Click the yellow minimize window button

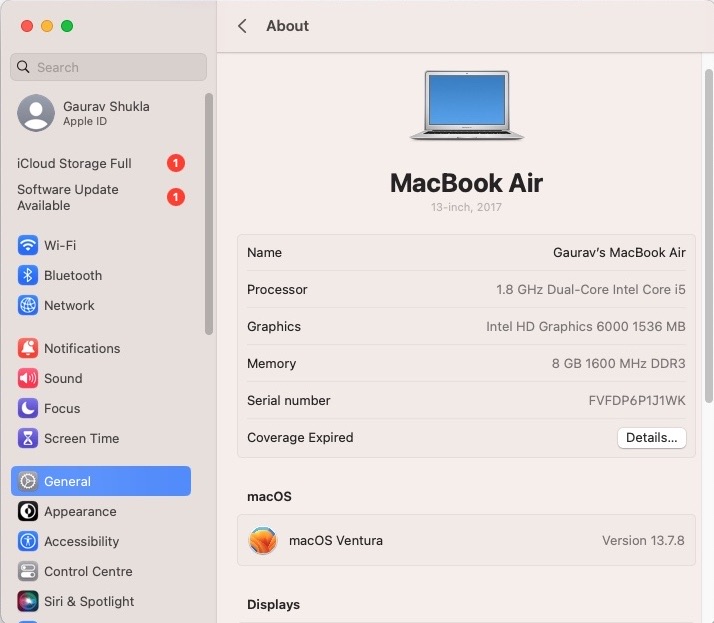pyautogui.click(x=47, y=26)
